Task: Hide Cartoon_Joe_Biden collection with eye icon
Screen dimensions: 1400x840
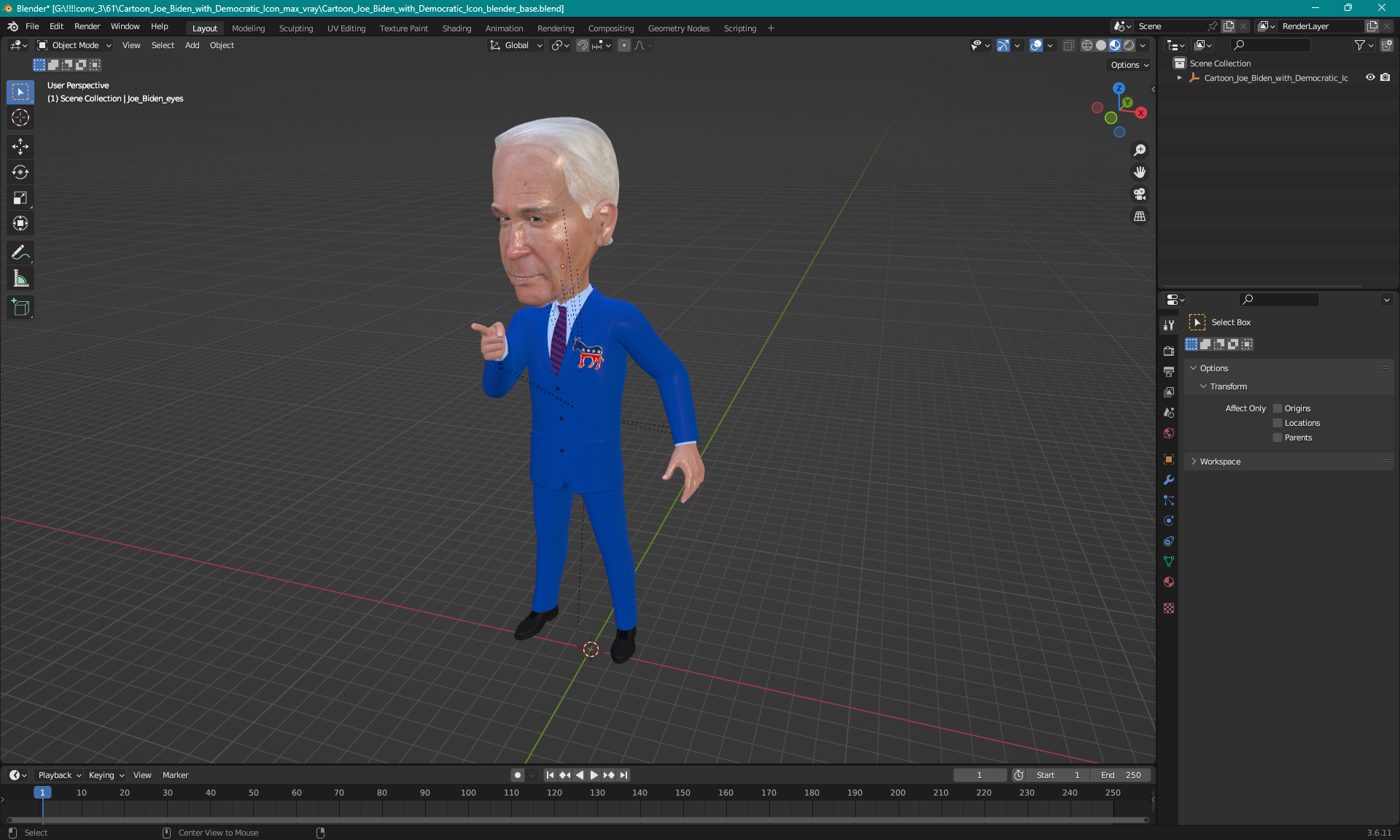Action: click(1370, 77)
